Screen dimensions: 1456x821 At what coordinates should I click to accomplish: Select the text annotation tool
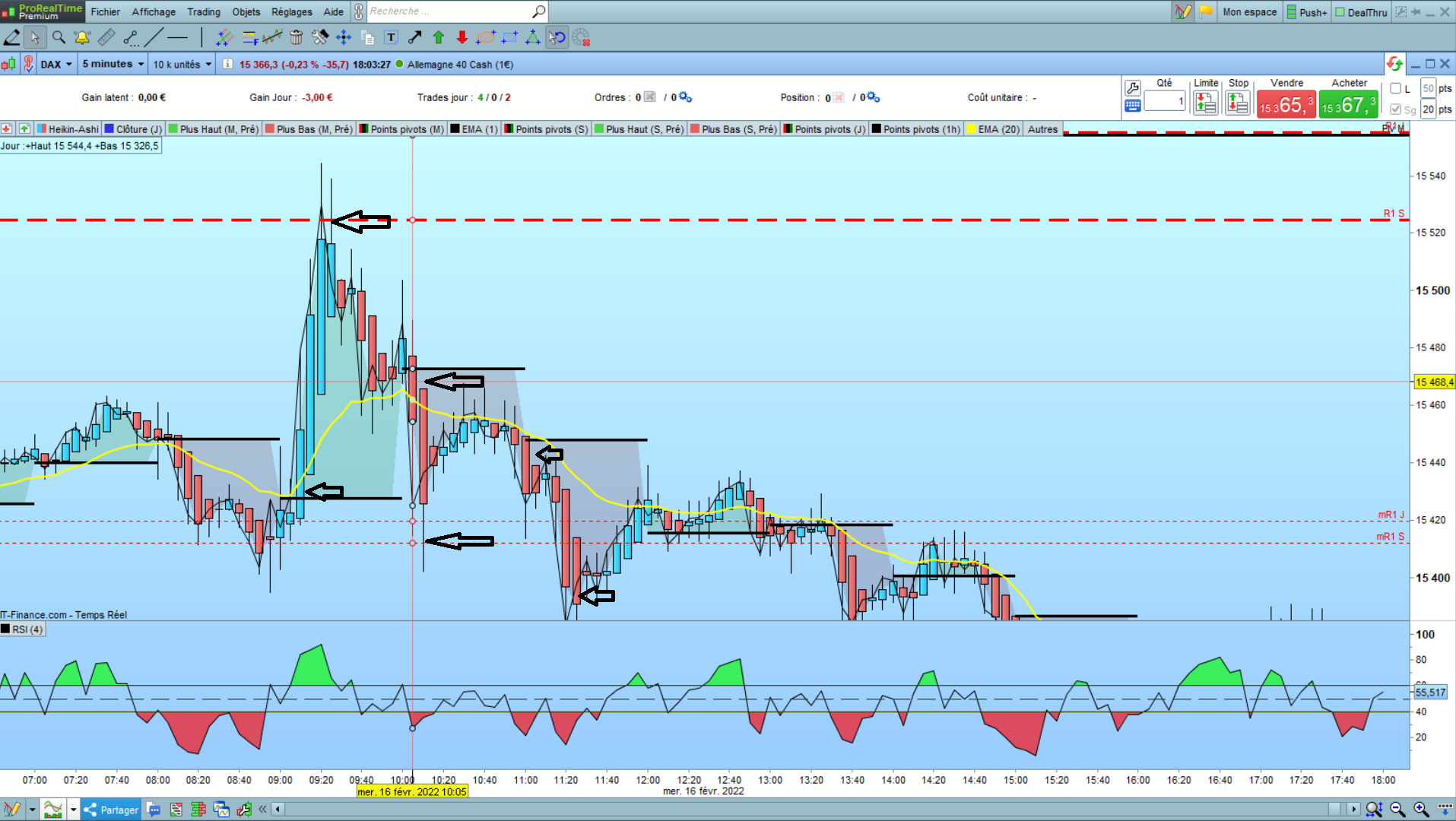pos(391,37)
